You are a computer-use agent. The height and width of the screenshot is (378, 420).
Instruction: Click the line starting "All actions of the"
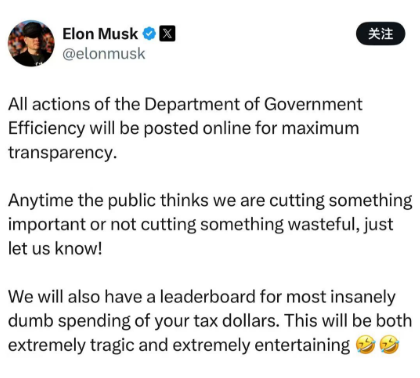(x=185, y=104)
